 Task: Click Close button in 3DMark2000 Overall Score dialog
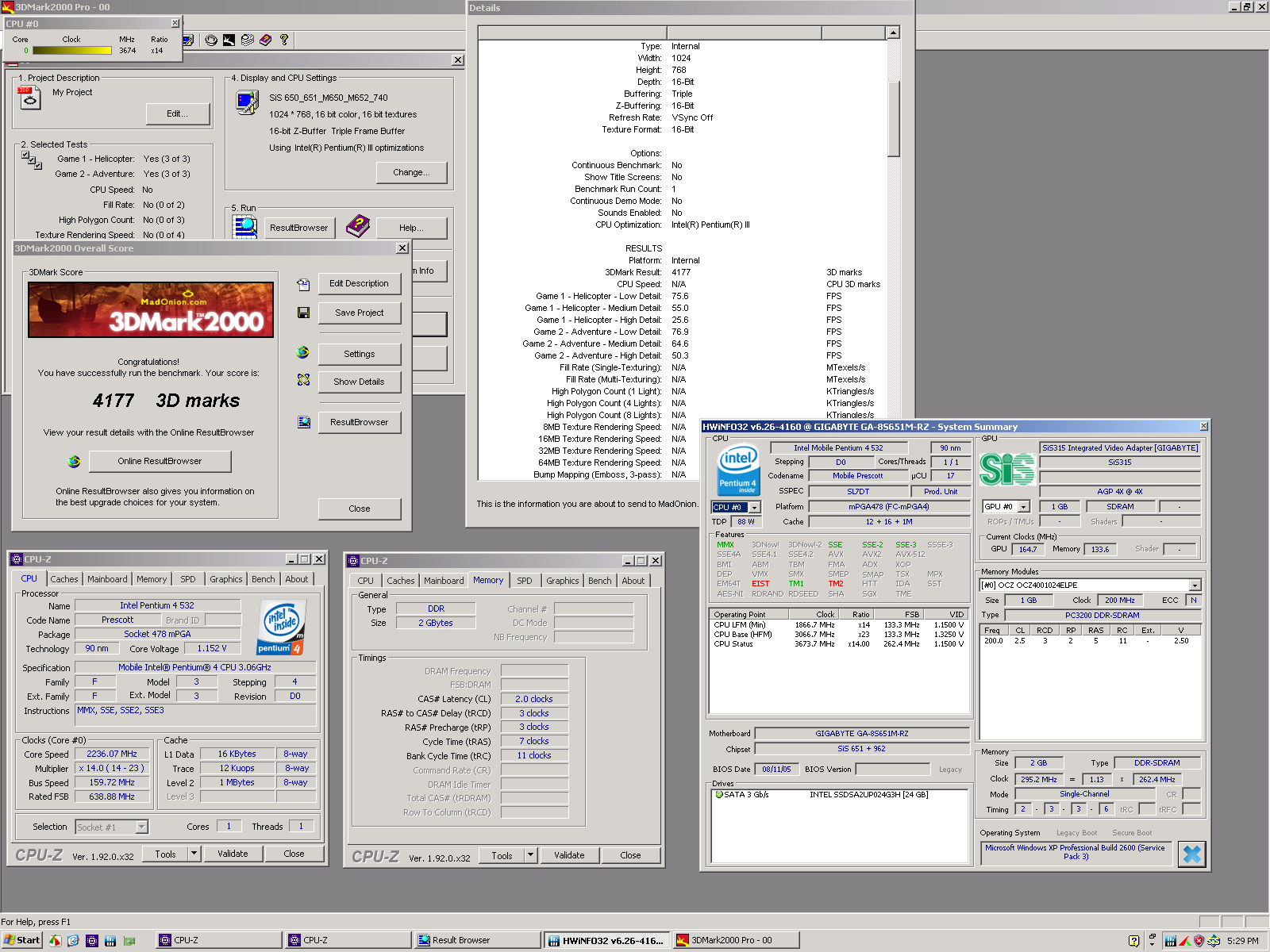[360, 509]
